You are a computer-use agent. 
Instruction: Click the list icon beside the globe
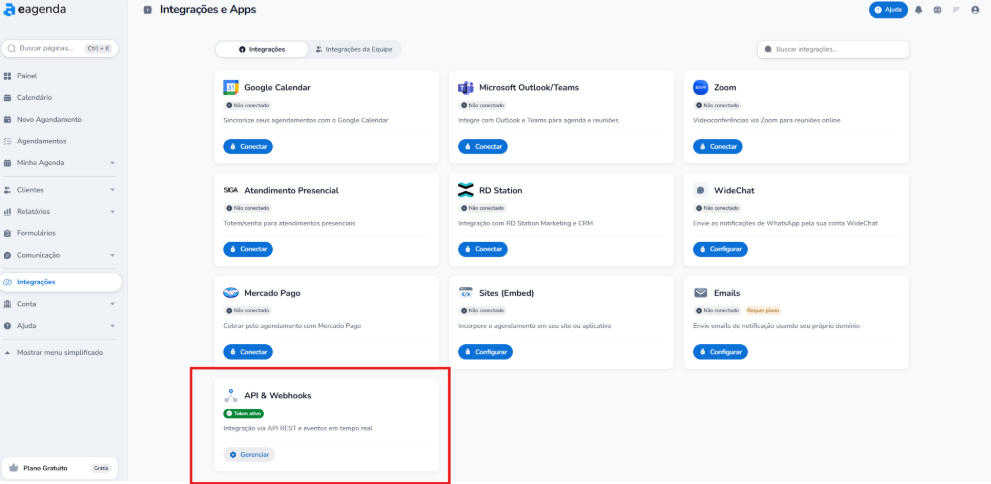956,10
